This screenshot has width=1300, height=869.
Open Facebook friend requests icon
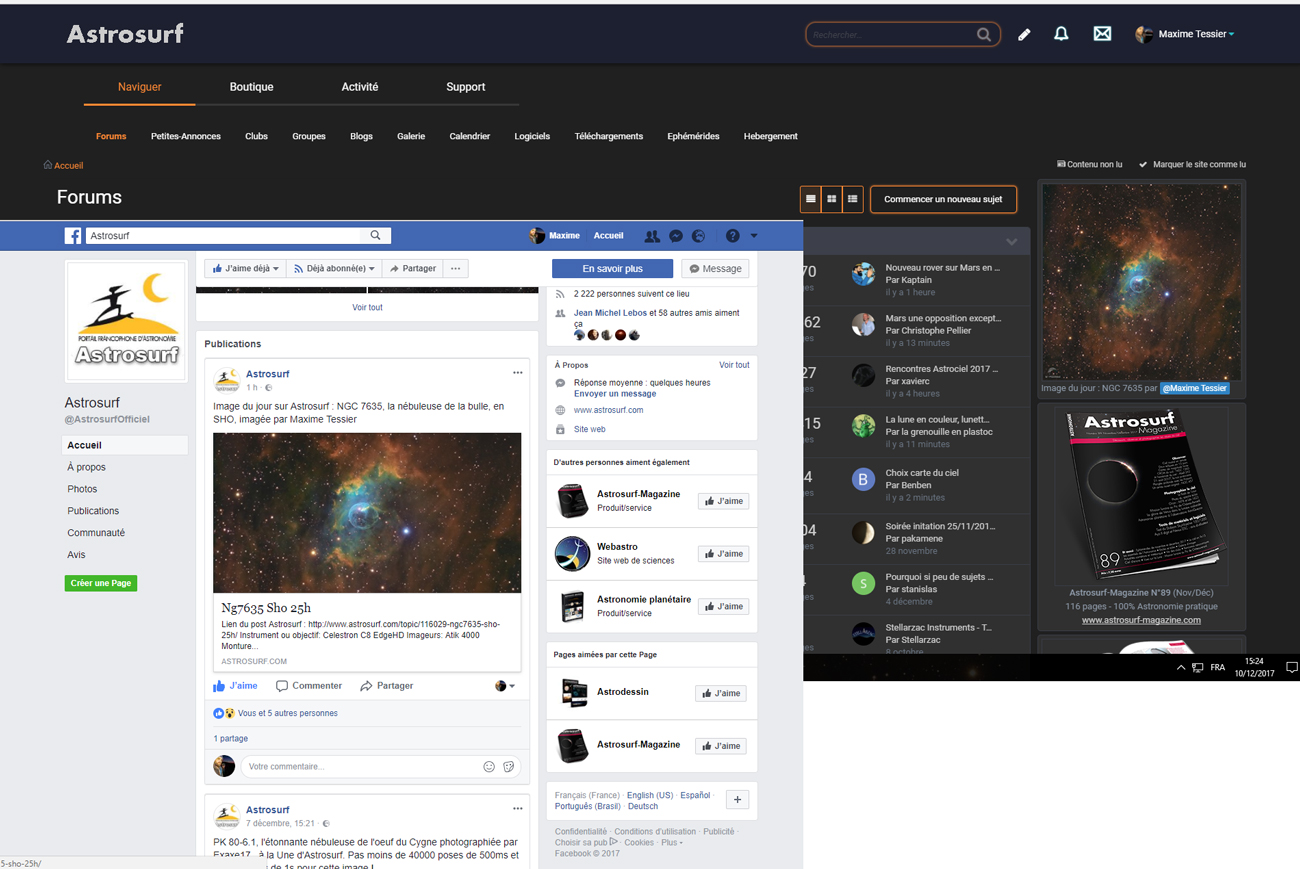point(652,236)
